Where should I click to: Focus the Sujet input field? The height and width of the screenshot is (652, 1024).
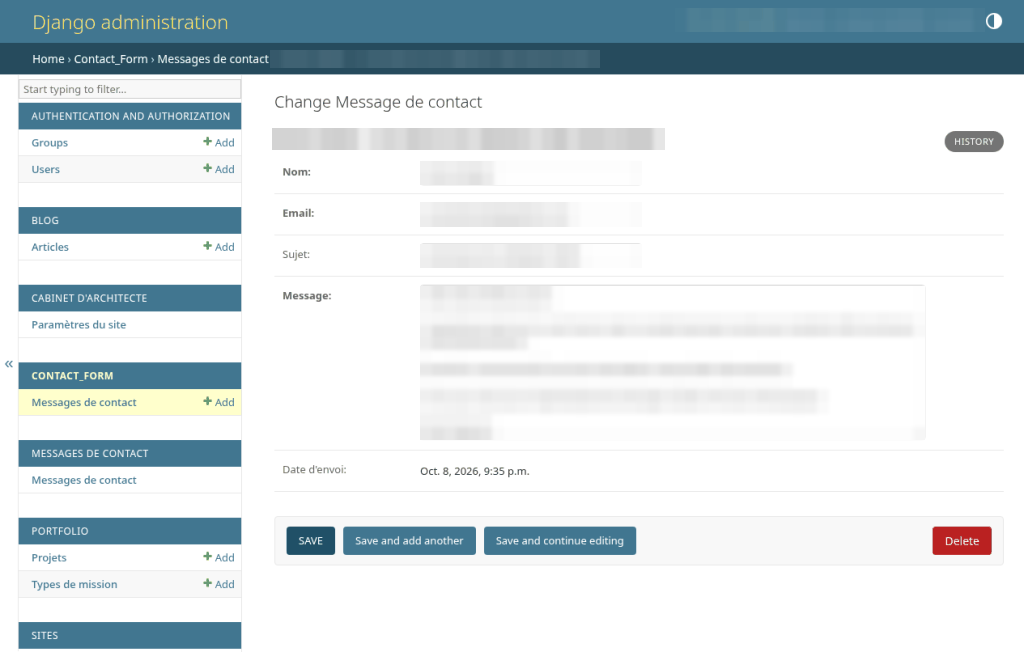[x=530, y=255]
